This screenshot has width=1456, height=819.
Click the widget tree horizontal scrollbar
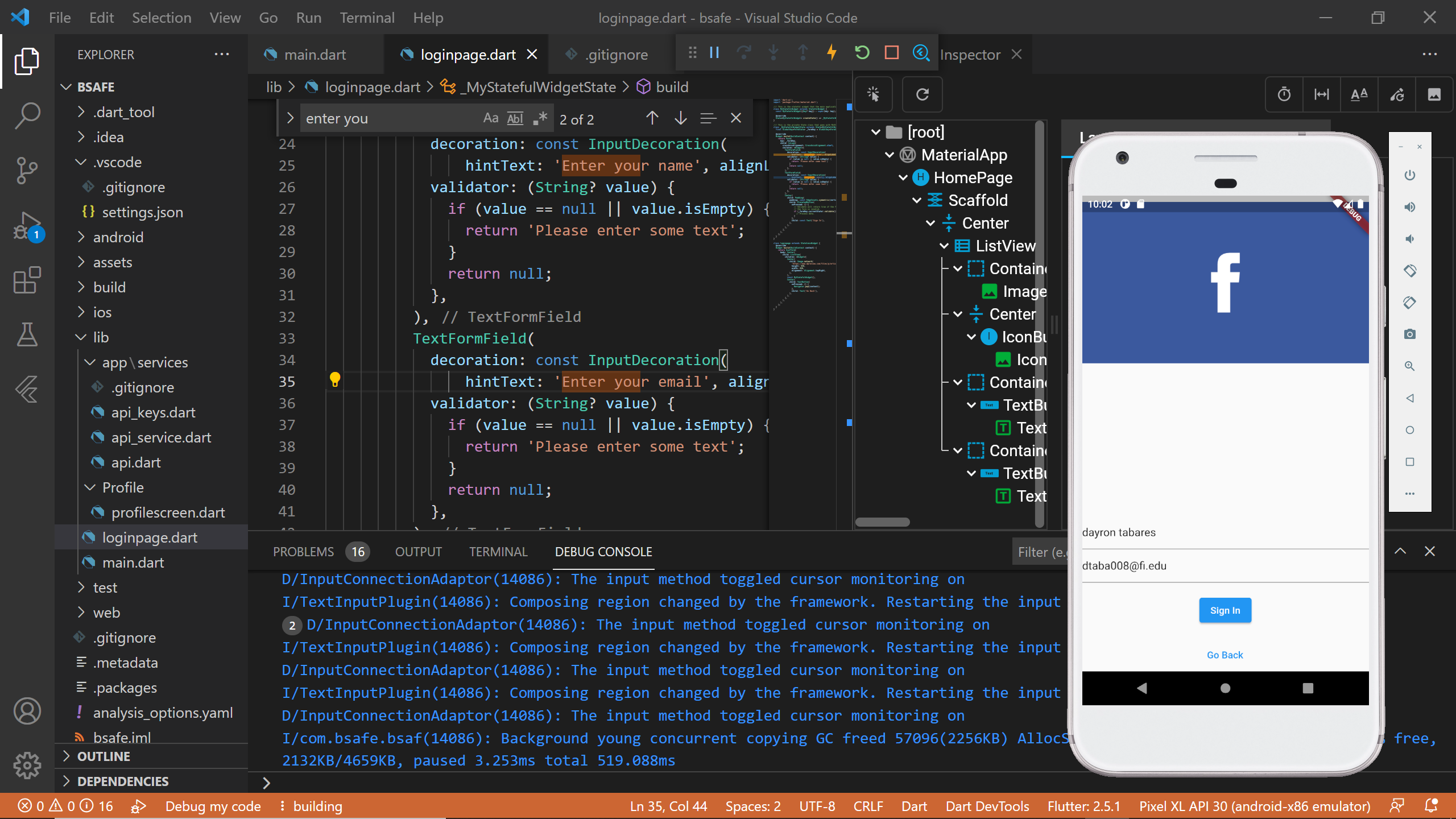[882, 522]
